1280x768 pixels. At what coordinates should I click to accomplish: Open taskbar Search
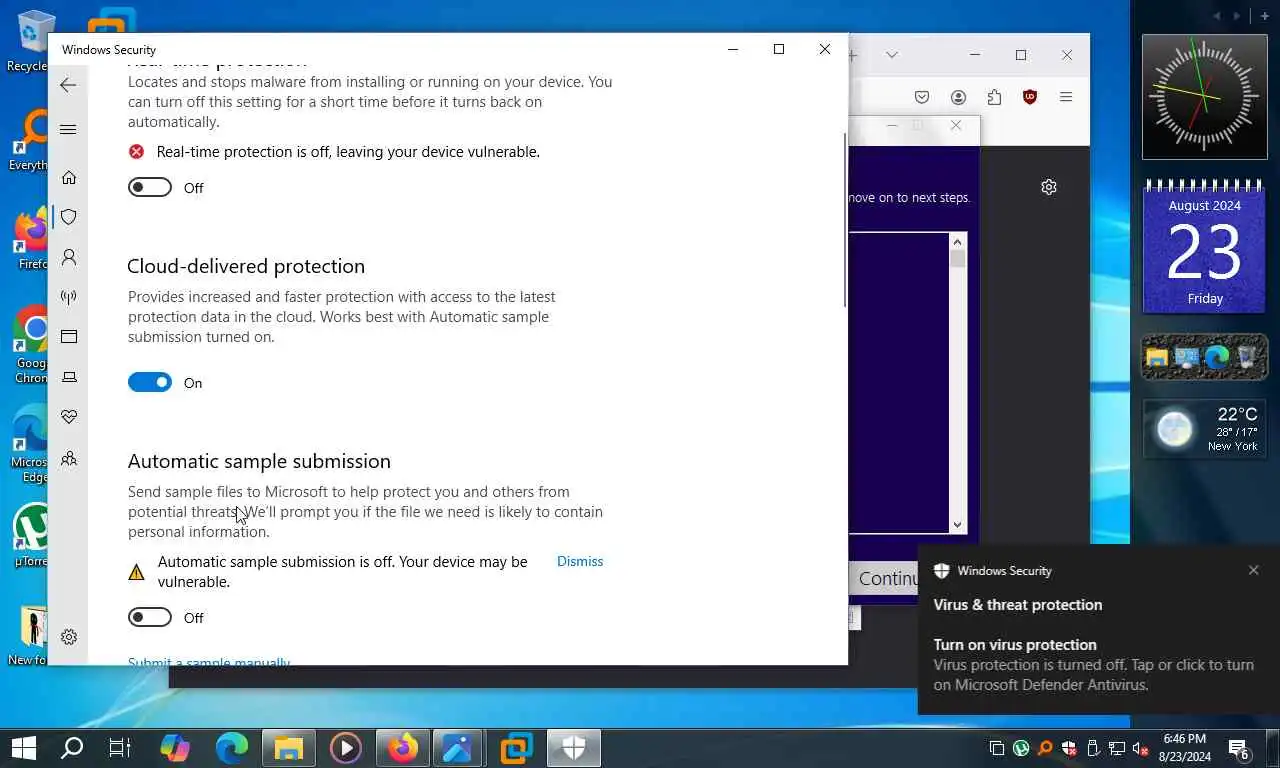click(x=72, y=748)
